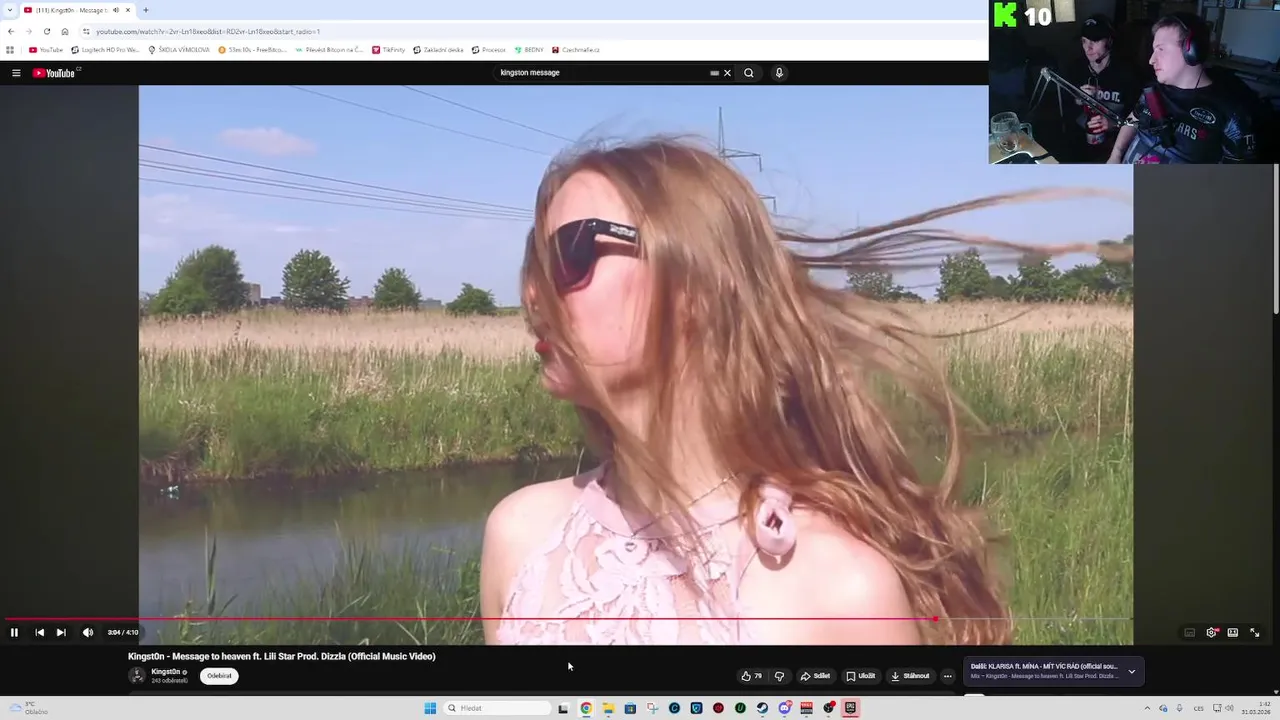
Task: Switch to Chrome on the taskbar
Action: pyautogui.click(x=586, y=708)
